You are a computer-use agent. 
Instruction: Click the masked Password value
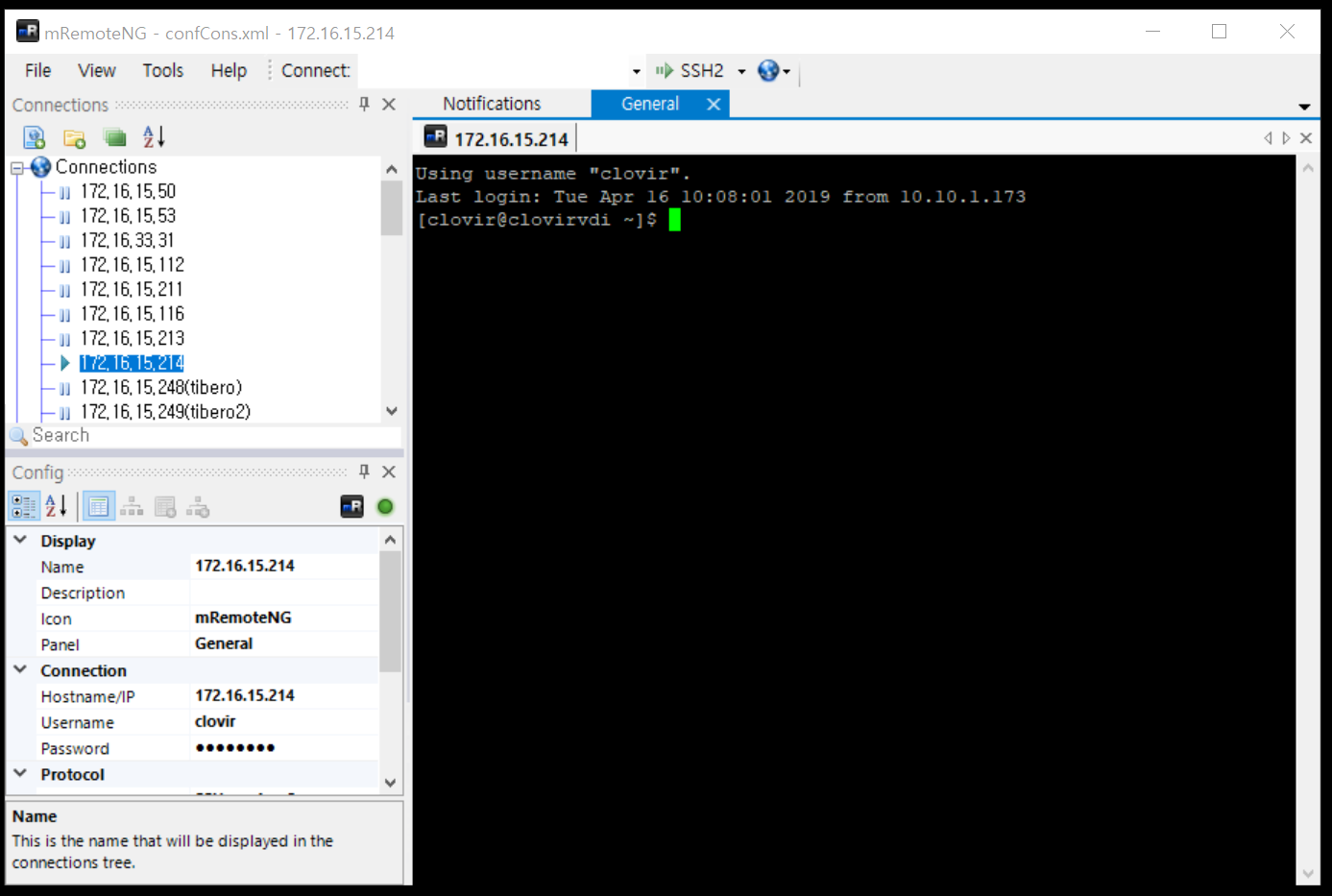click(284, 747)
